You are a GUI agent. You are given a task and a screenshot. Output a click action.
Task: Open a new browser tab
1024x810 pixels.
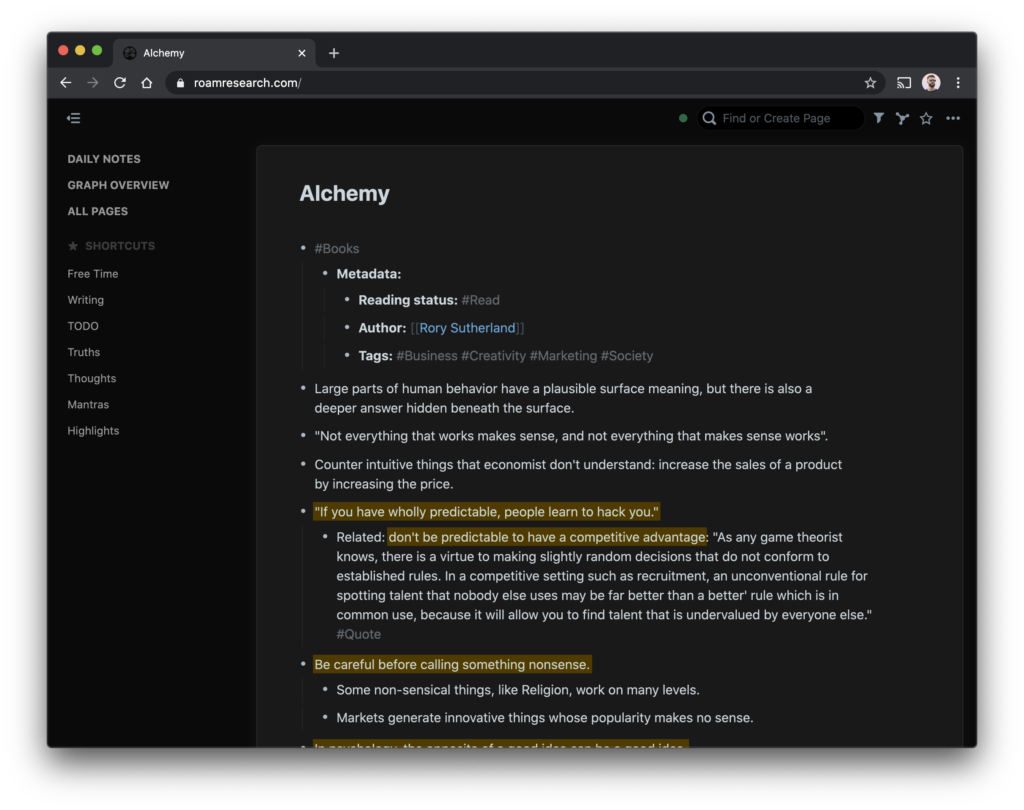pos(334,53)
